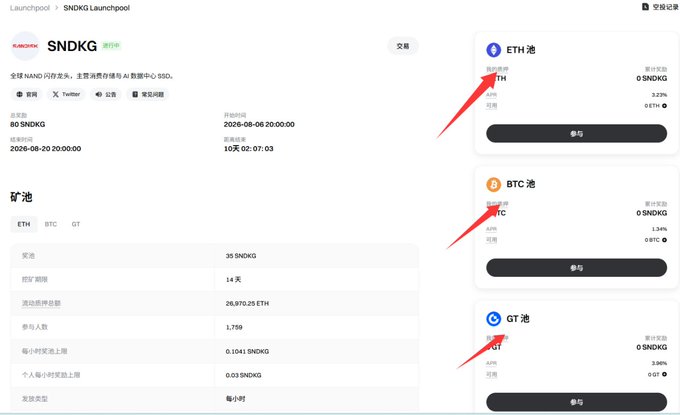Click the 每小时 distribution type cell
This screenshot has height=415, width=680.
click(x=235, y=399)
